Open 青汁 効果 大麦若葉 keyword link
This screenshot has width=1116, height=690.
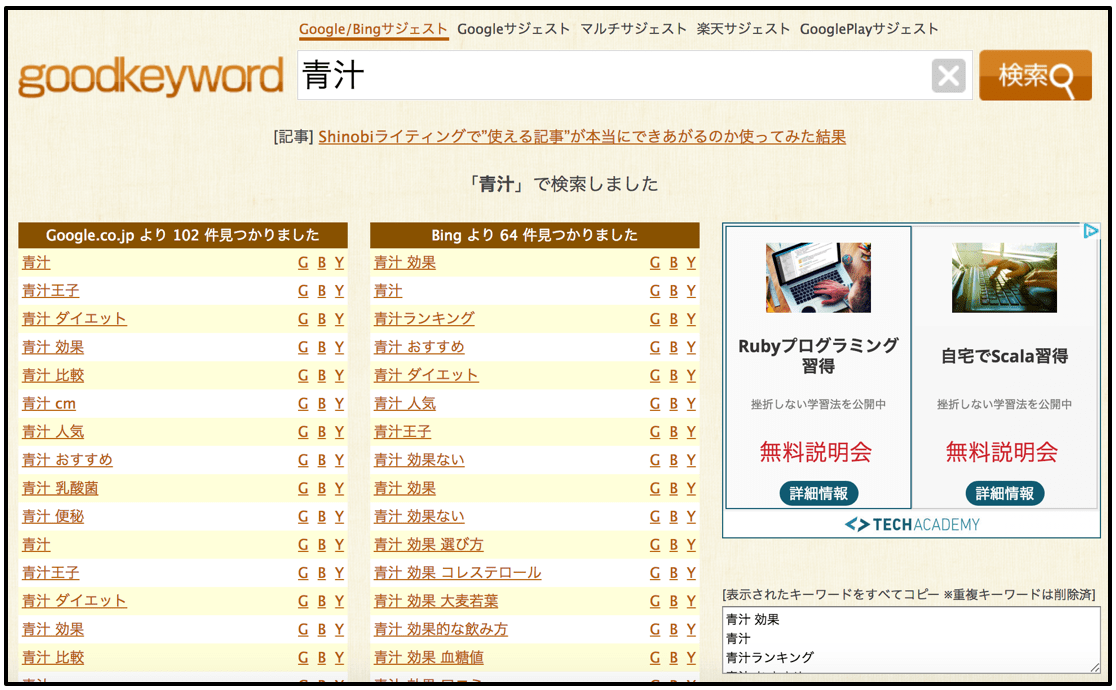coord(436,601)
